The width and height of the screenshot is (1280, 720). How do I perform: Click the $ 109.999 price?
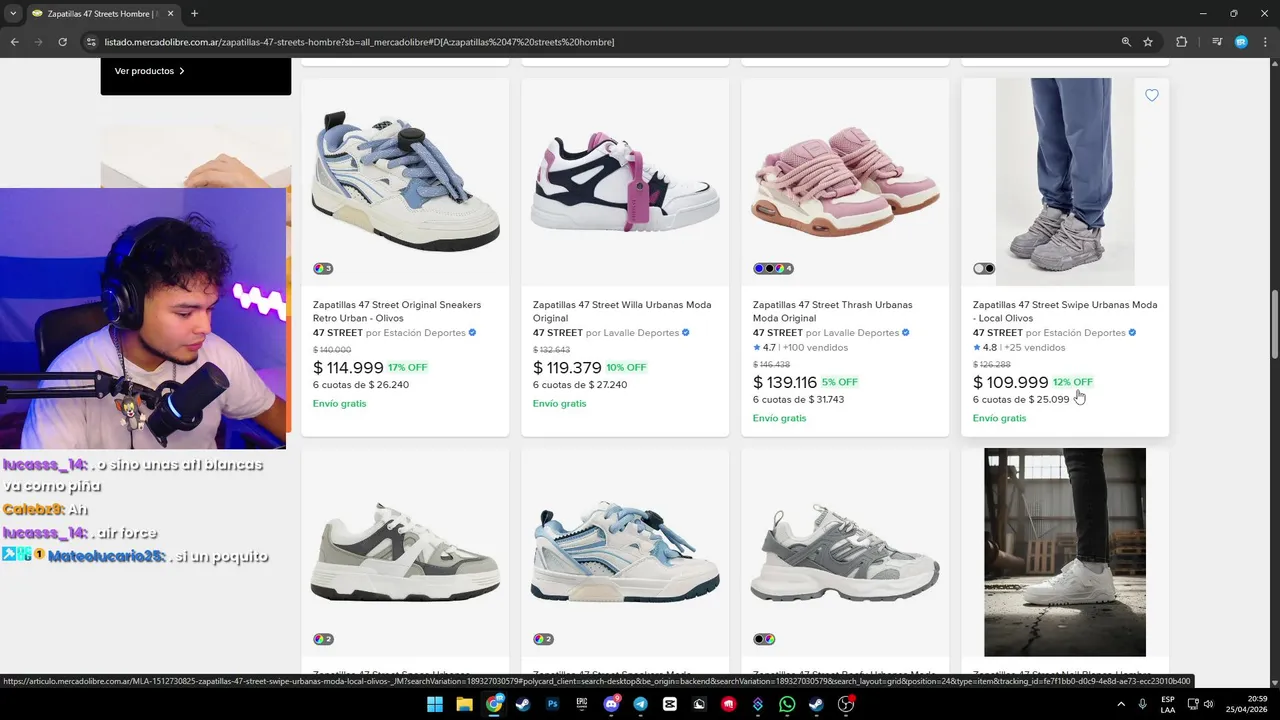tap(1011, 382)
